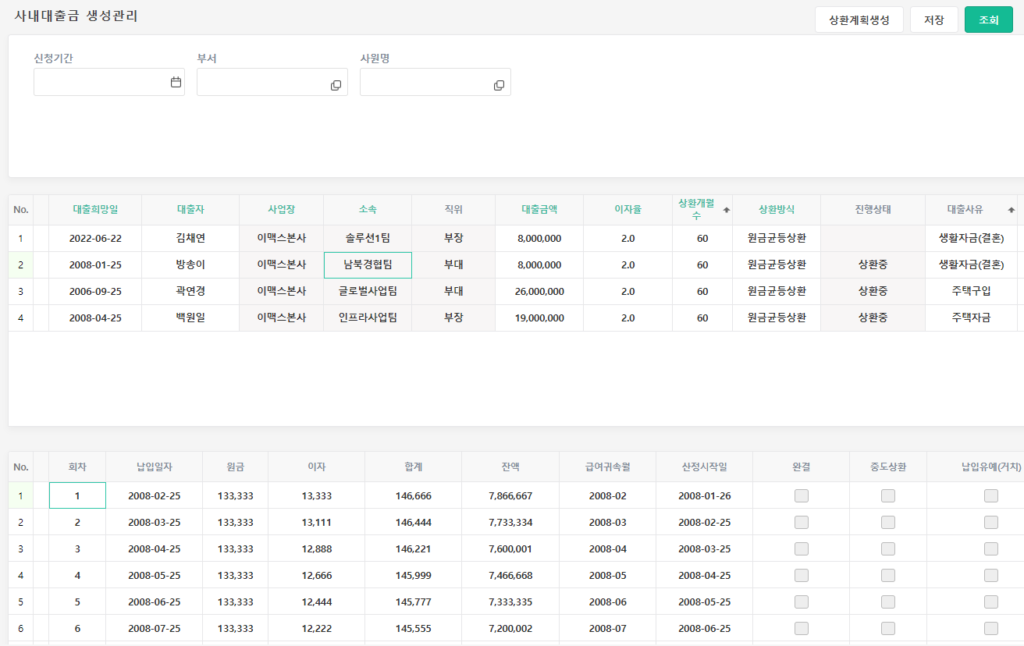
Task: Click the 대출금액 column header
Action: 539,210
